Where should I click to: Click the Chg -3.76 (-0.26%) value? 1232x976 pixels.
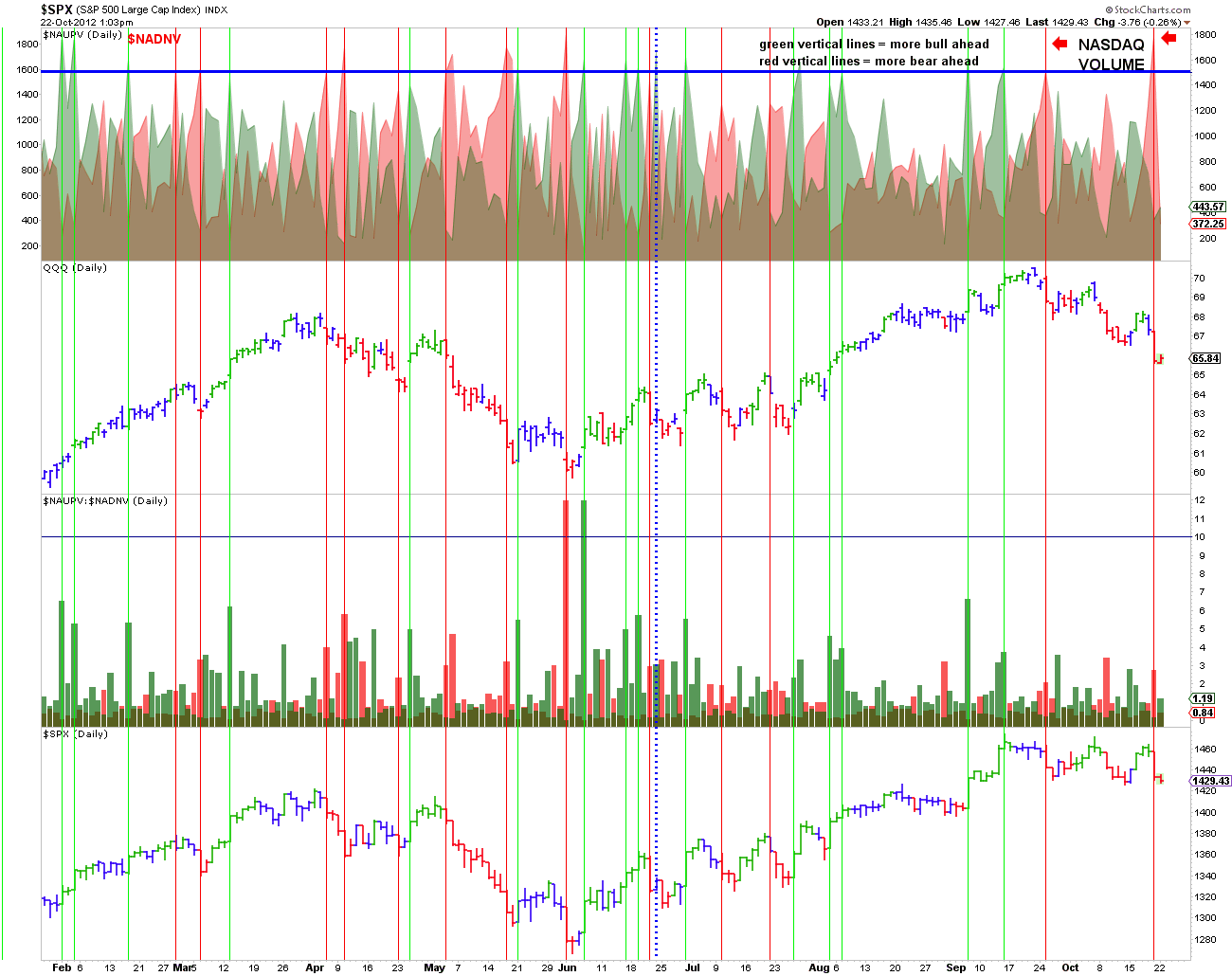click(x=1137, y=22)
